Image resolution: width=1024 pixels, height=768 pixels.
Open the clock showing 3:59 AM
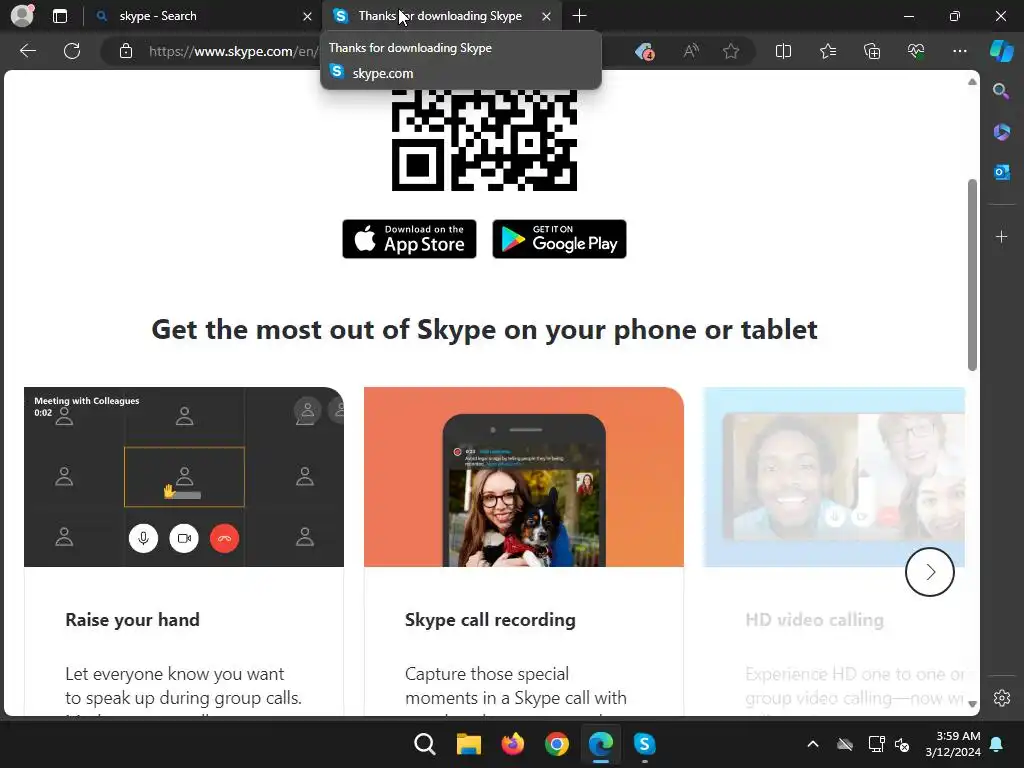953,744
